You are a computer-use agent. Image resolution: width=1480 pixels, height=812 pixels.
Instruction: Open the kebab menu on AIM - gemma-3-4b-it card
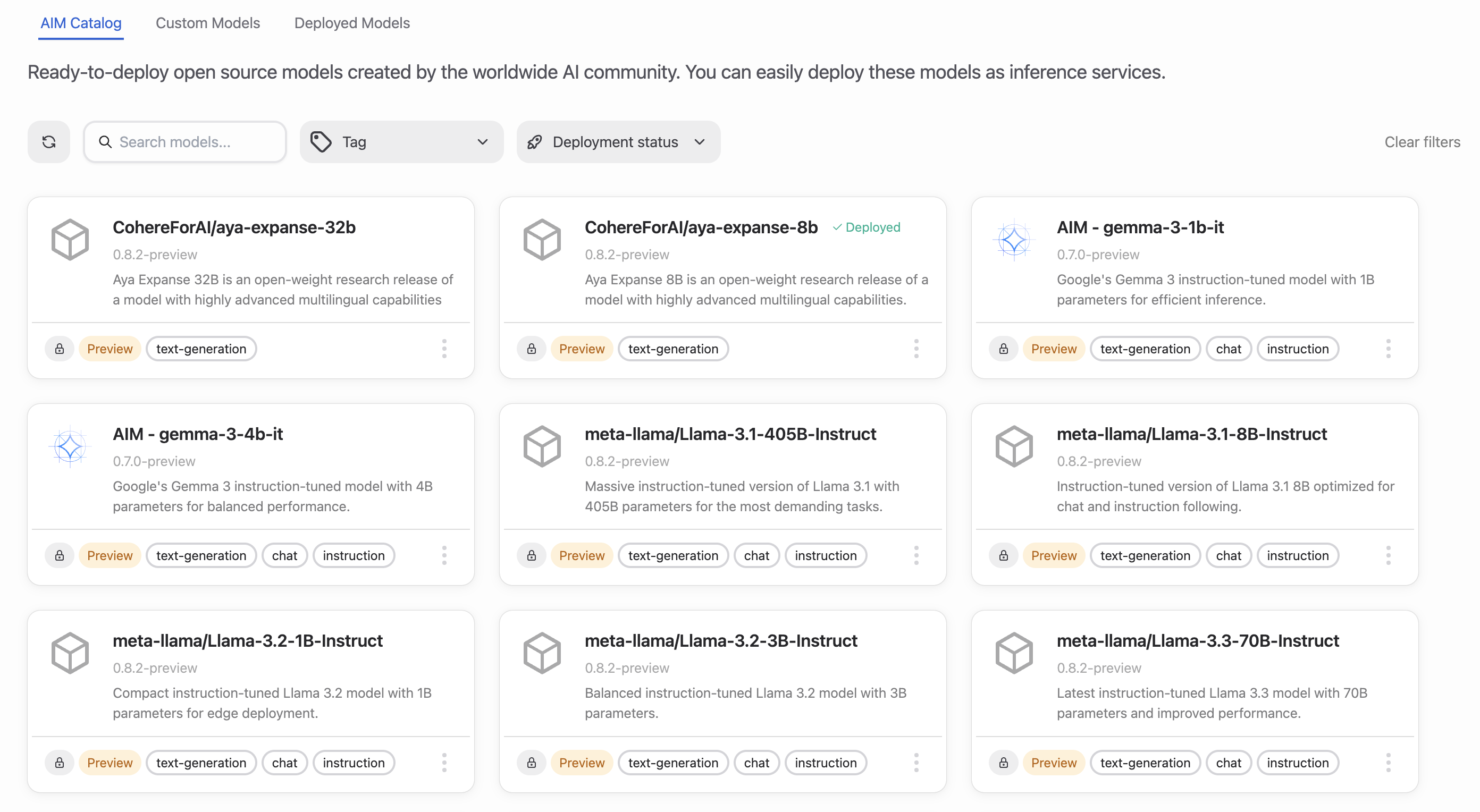[x=444, y=555]
